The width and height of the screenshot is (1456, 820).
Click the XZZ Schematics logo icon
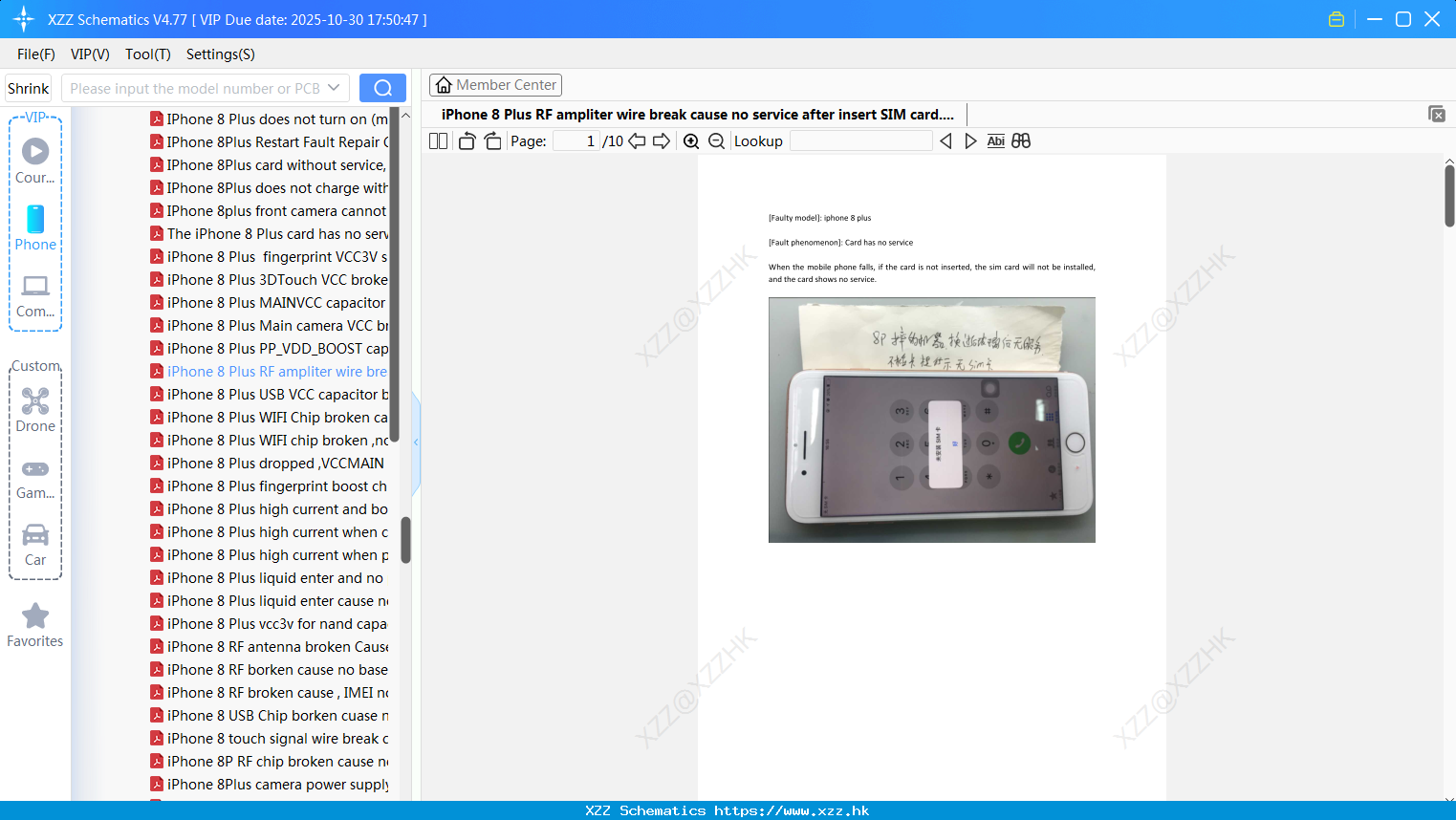[x=24, y=19]
